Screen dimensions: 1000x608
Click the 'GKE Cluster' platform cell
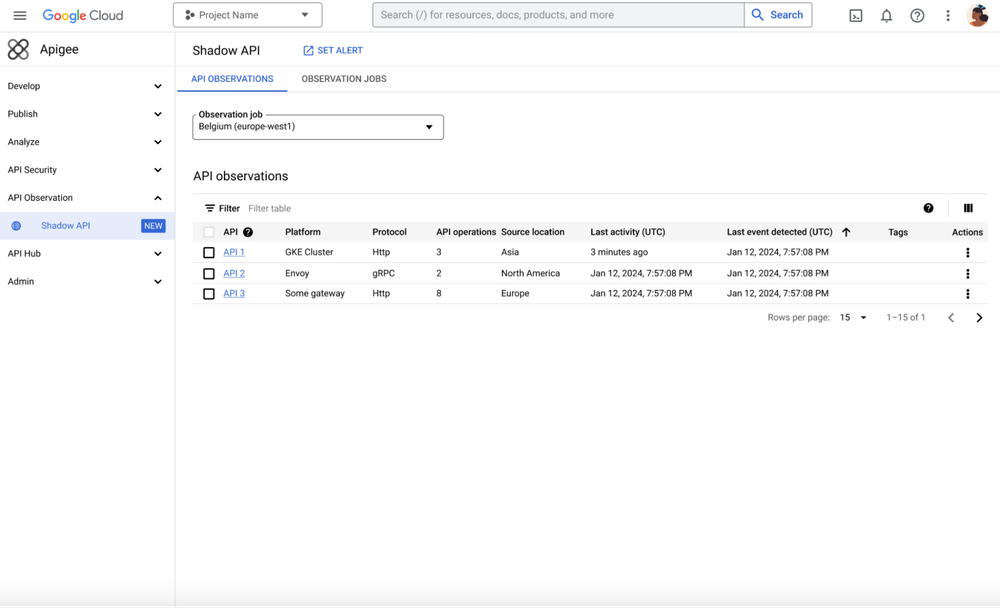coord(309,253)
